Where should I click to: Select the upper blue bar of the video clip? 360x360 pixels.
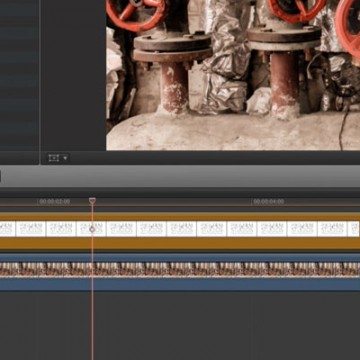(180, 258)
